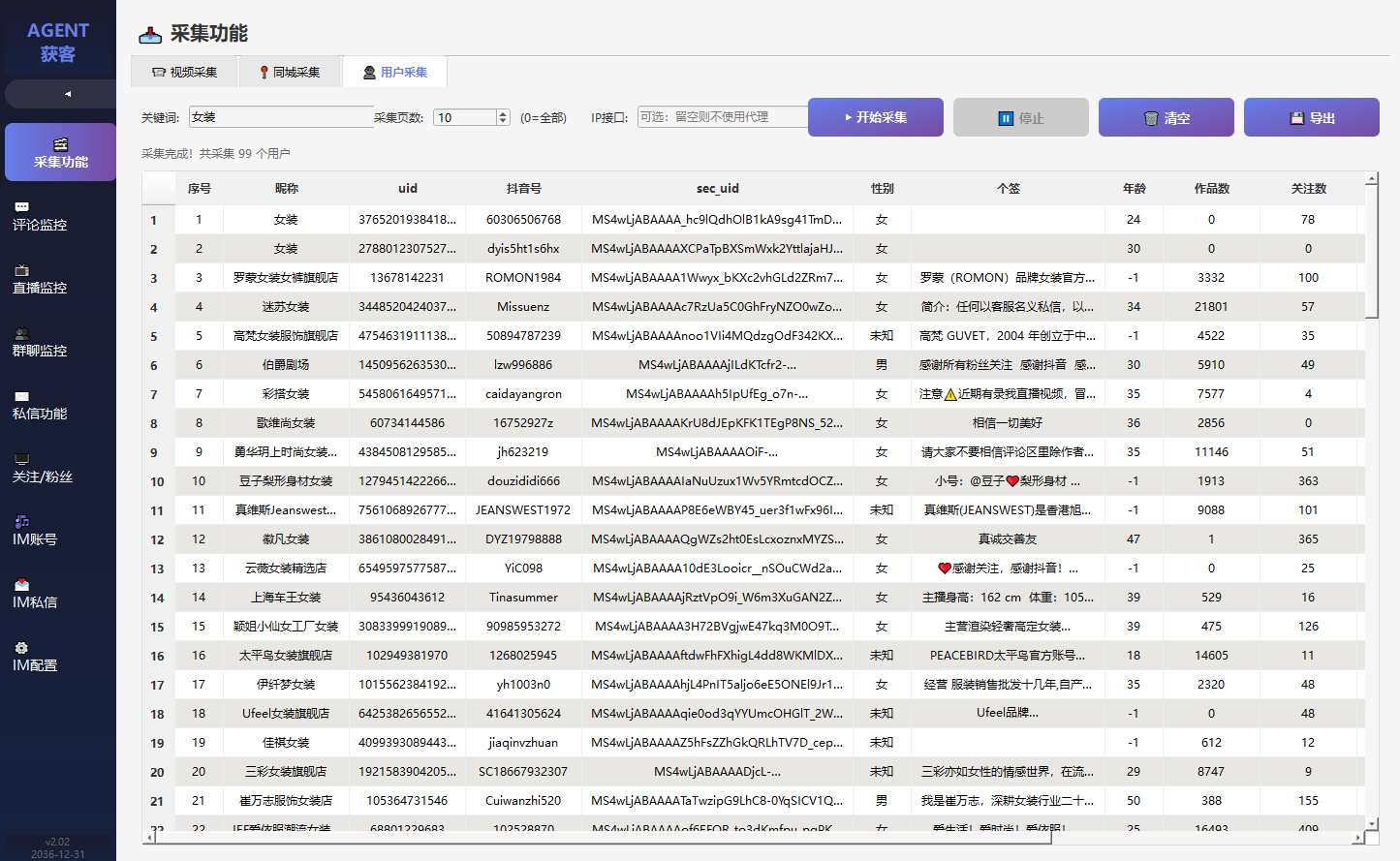The image size is (1400, 861).
Task: Click the 崔万志服饰女装店 nickname cell
Action: (287, 801)
